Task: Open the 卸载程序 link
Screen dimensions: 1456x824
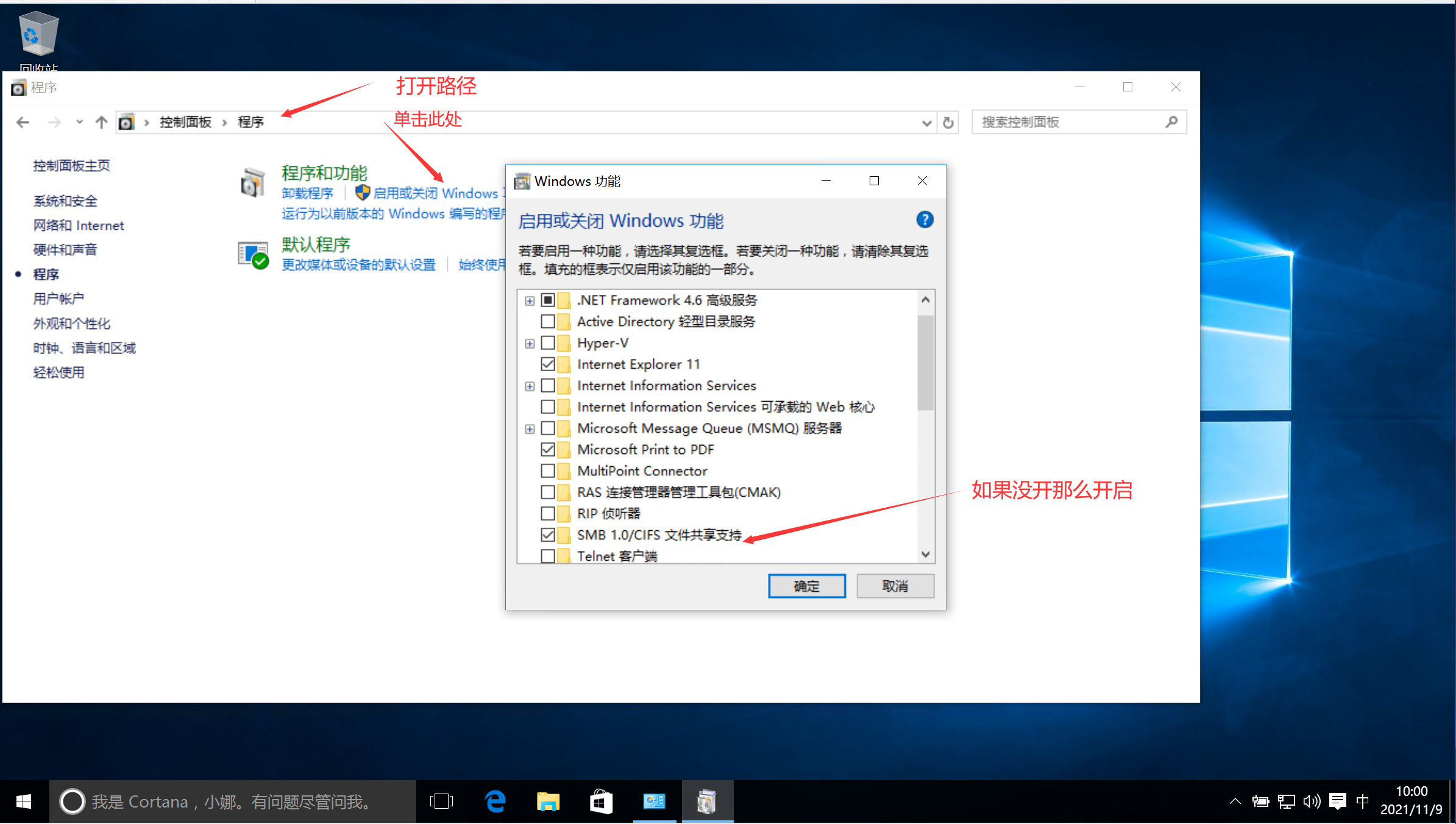Action: coord(307,193)
